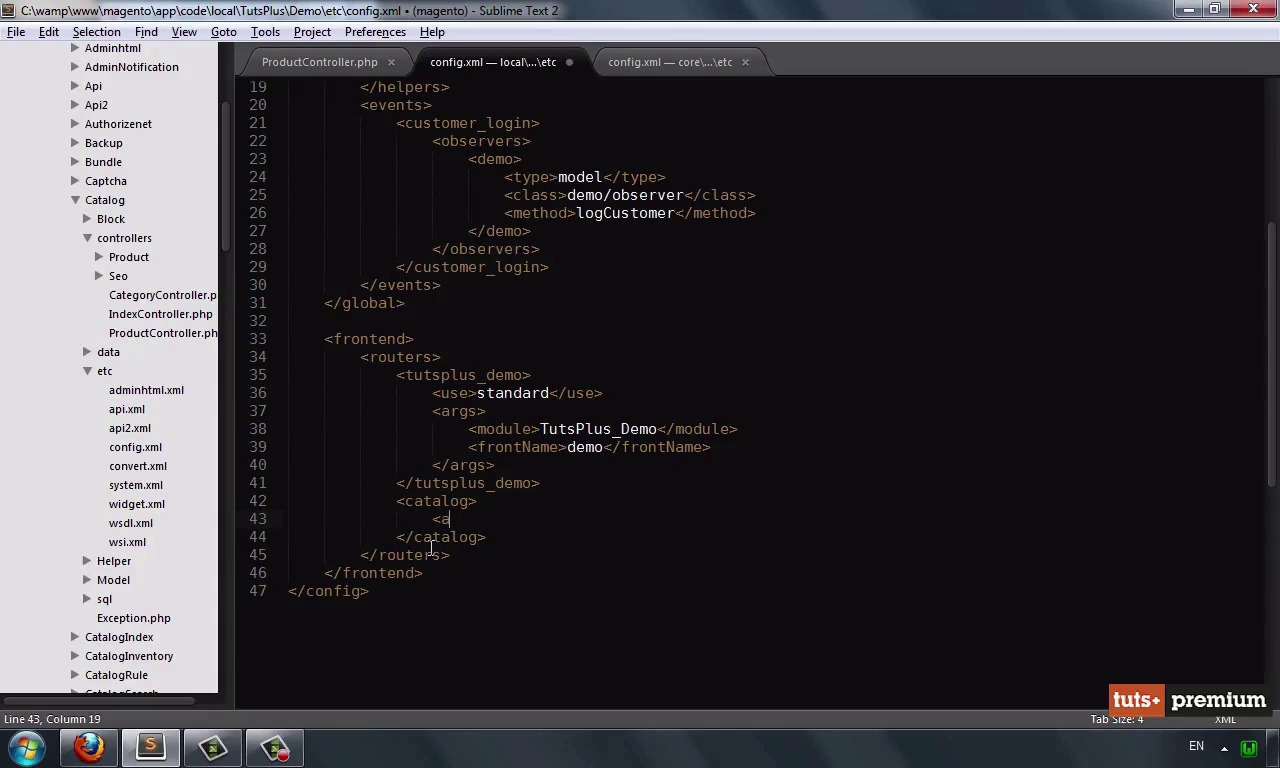Switch to the ProductController.php tab
This screenshot has height=768, width=1280.
[320, 62]
